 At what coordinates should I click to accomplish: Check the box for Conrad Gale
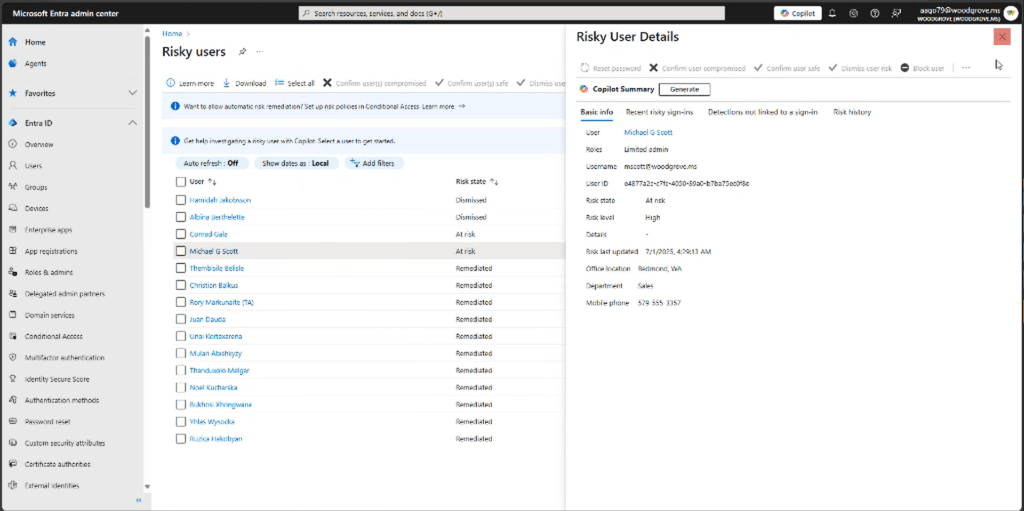tap(180, 234)
